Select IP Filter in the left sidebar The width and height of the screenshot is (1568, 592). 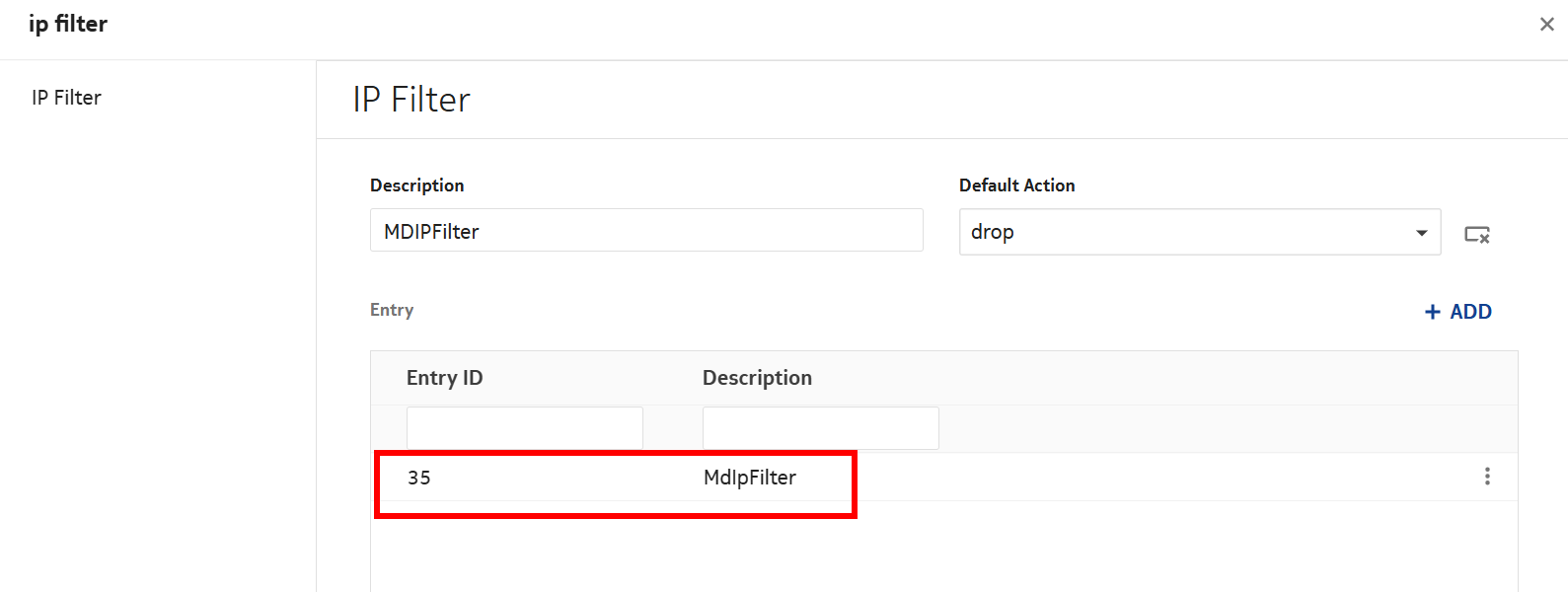point(66,98)
